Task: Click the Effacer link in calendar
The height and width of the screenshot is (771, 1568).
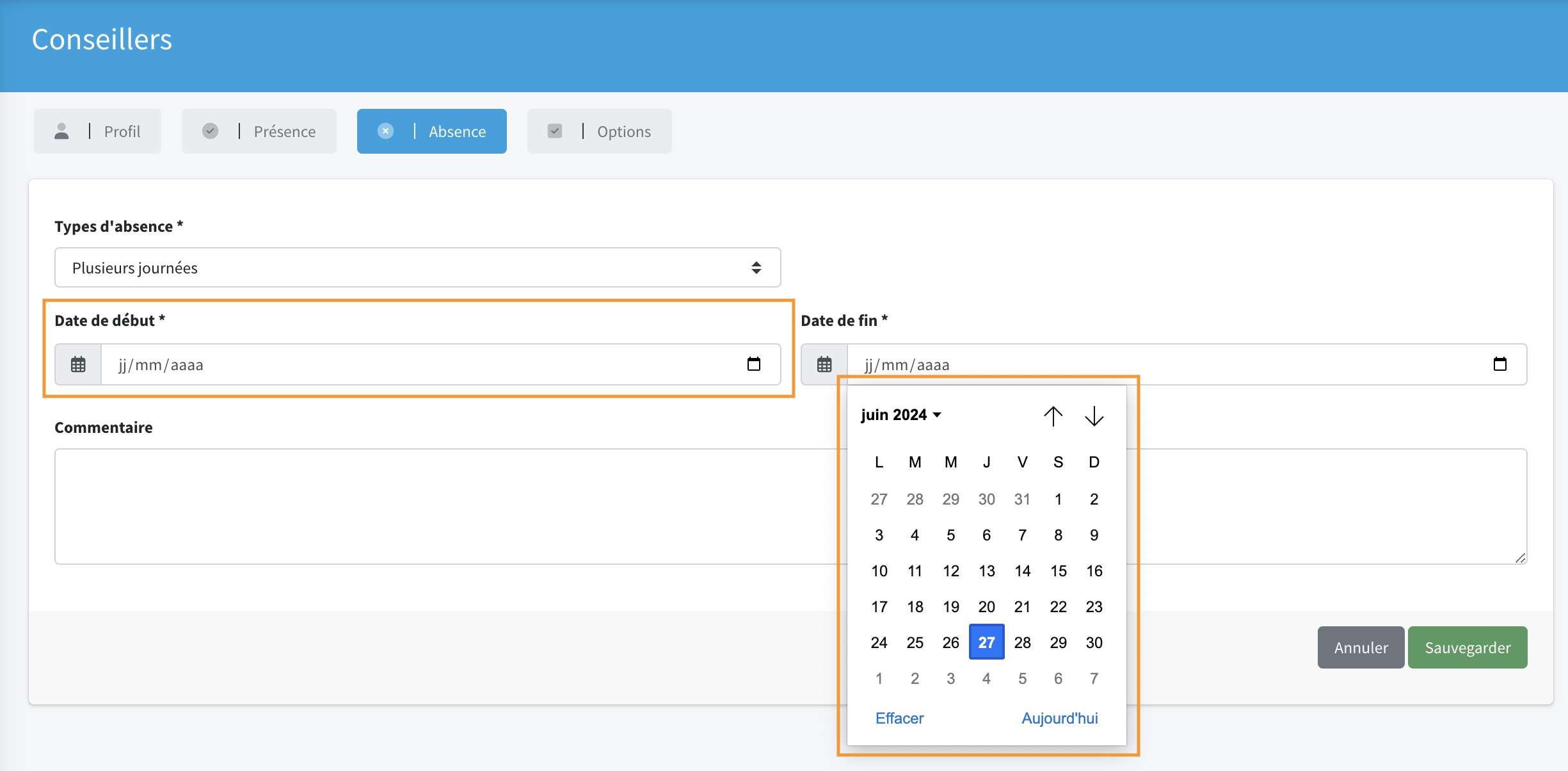Action: 899,718
